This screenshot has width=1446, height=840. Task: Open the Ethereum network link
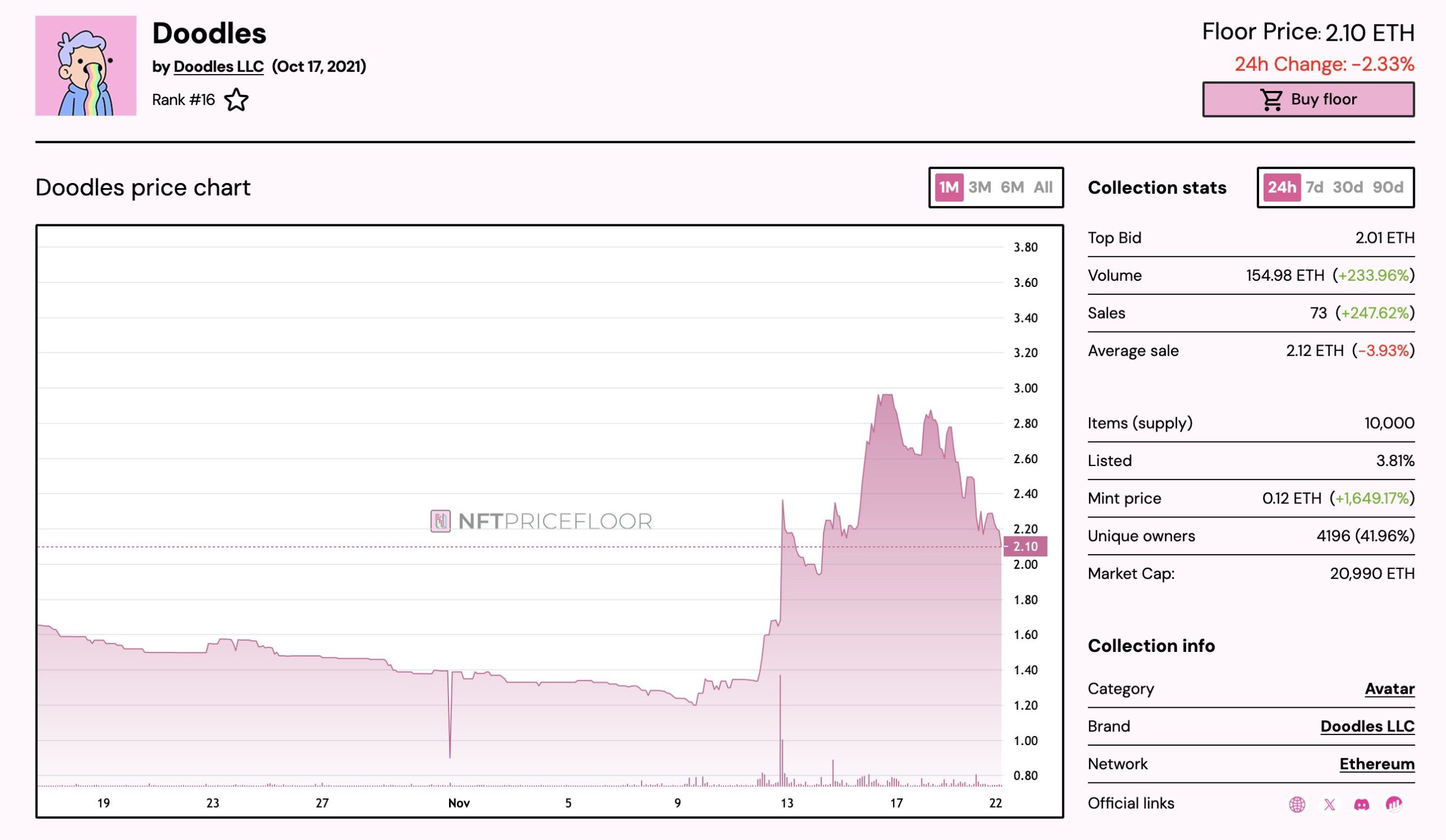click(1377, 764)
